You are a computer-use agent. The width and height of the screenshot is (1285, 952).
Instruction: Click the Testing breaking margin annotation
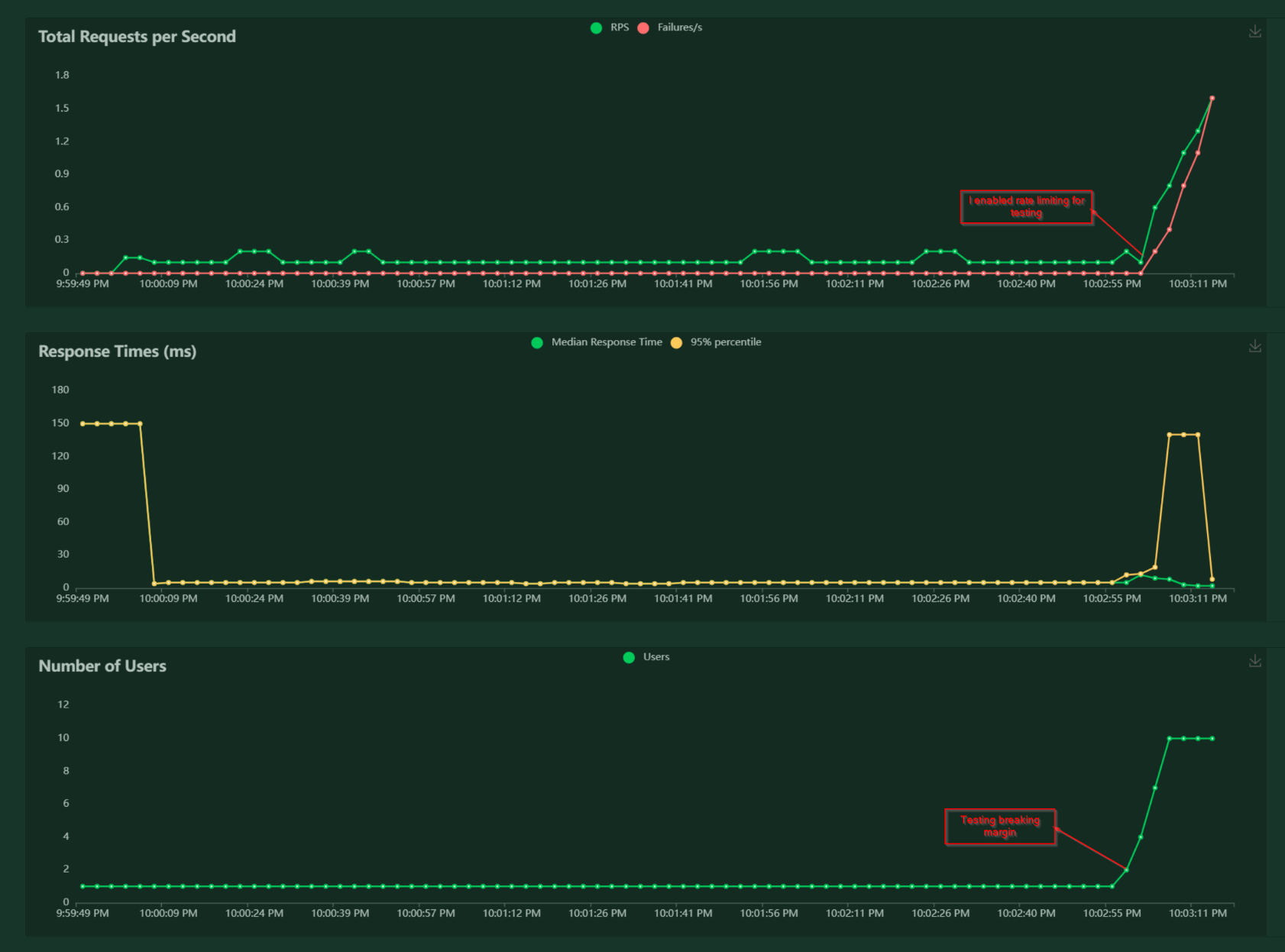pos(1000,826)
